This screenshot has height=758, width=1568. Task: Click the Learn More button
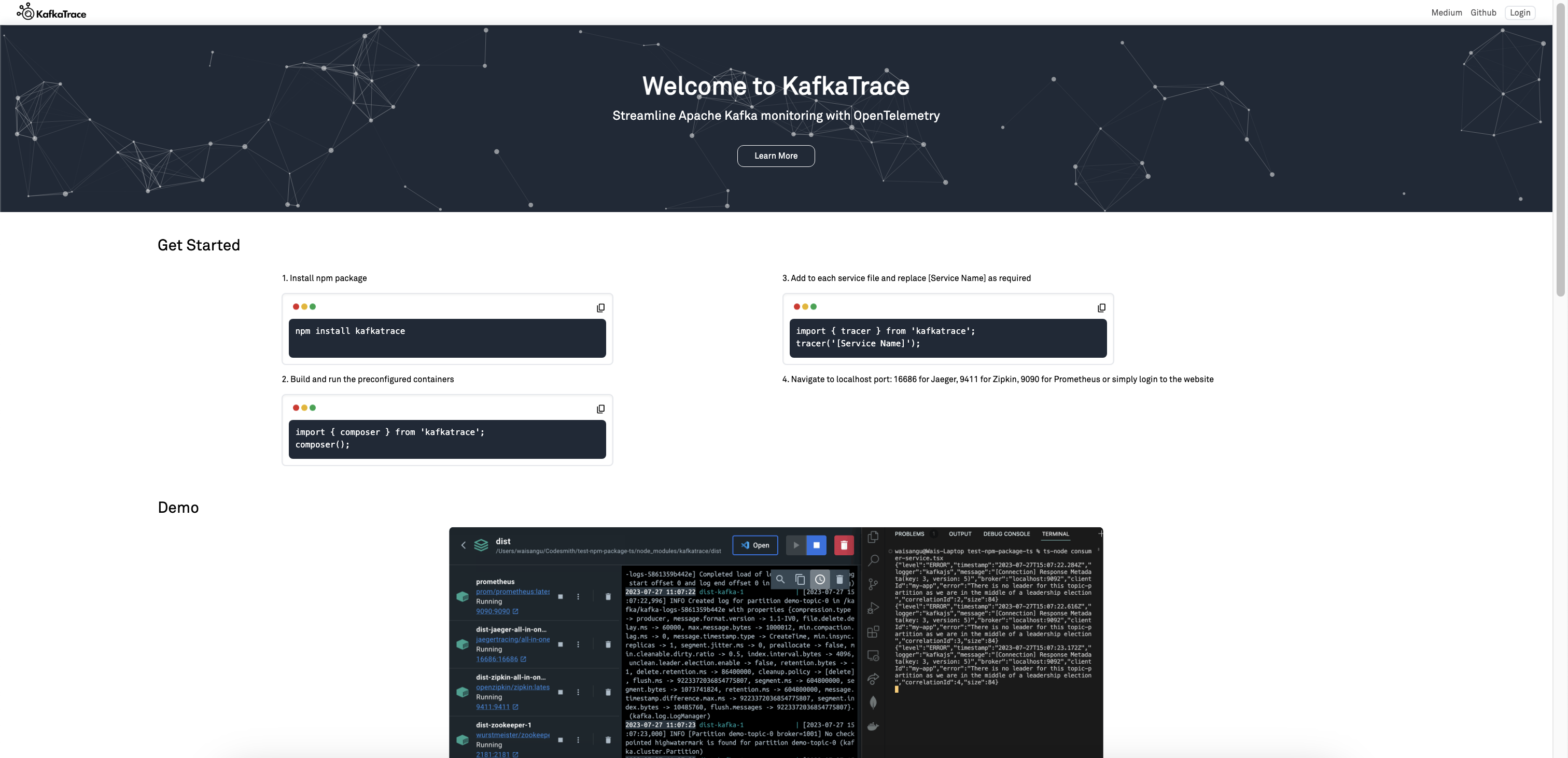(x=776, y=156)
